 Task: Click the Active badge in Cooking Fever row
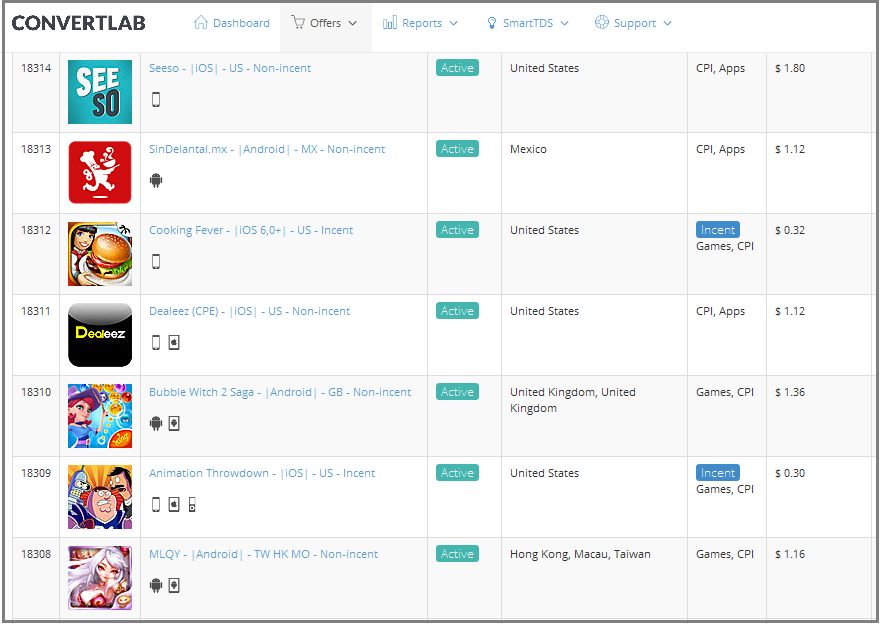click(457, 230)
